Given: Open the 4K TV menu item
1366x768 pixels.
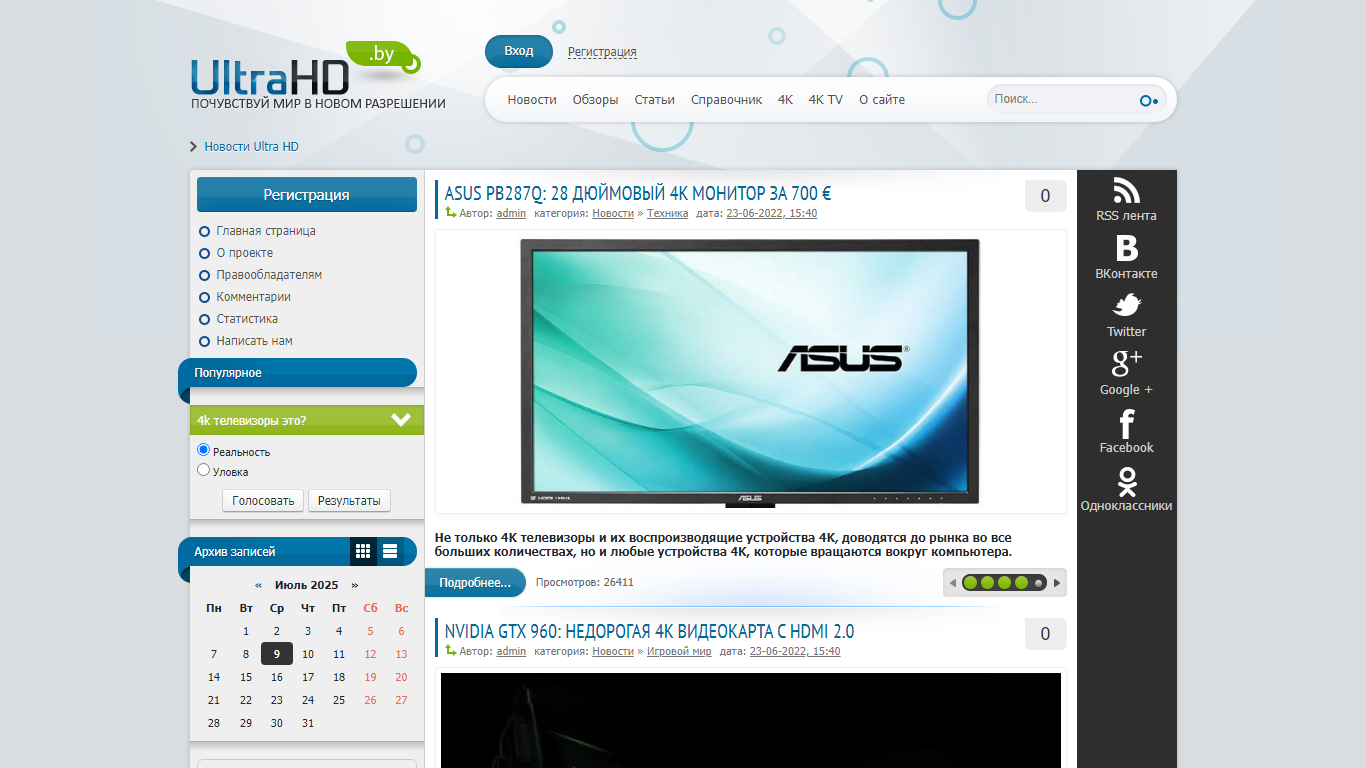Looking at the screenshot, I should pyautogui.click(x=826, y=100).
